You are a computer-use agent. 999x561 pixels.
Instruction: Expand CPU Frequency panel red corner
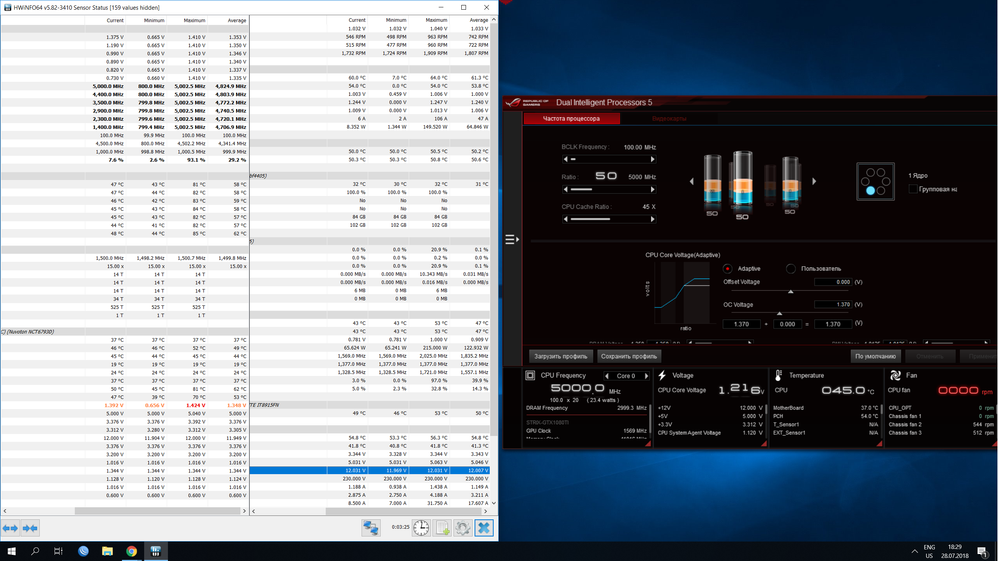click(x=647, y=444)
